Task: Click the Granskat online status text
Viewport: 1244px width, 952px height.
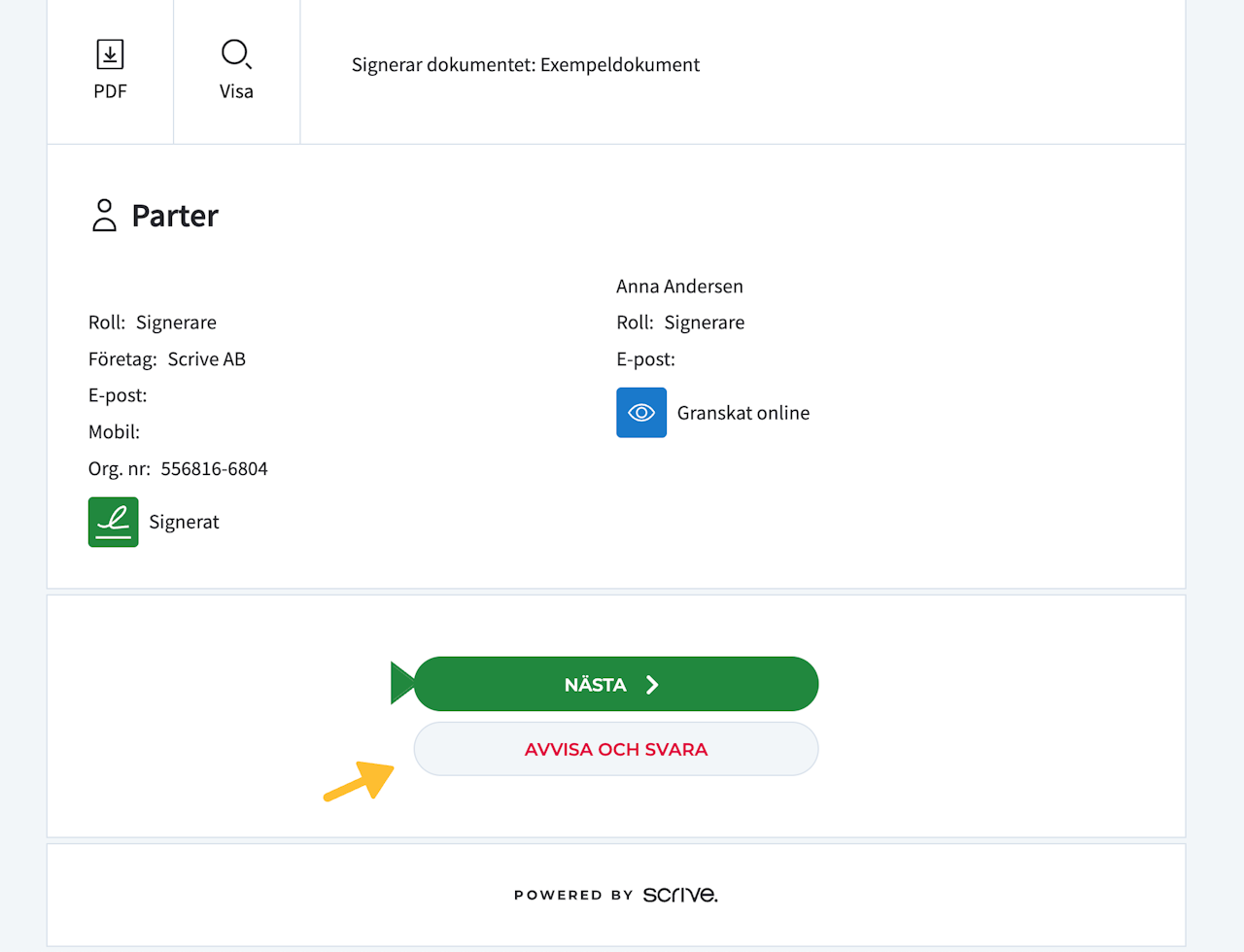Action: pos(743,413)
